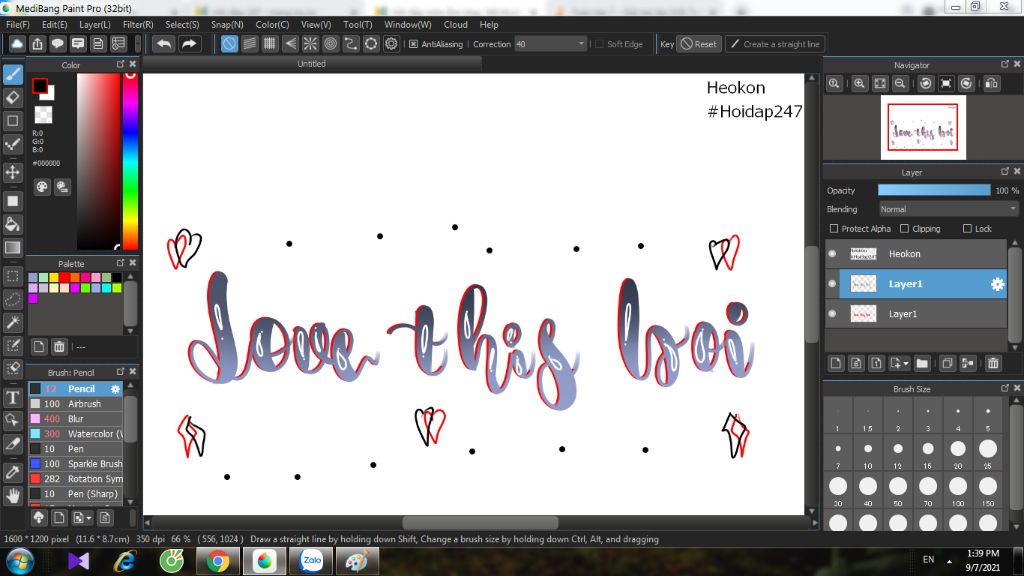Open the Blending mode dropdown
The width and height of the screenshot is (1024, 576).
point(949,209)
